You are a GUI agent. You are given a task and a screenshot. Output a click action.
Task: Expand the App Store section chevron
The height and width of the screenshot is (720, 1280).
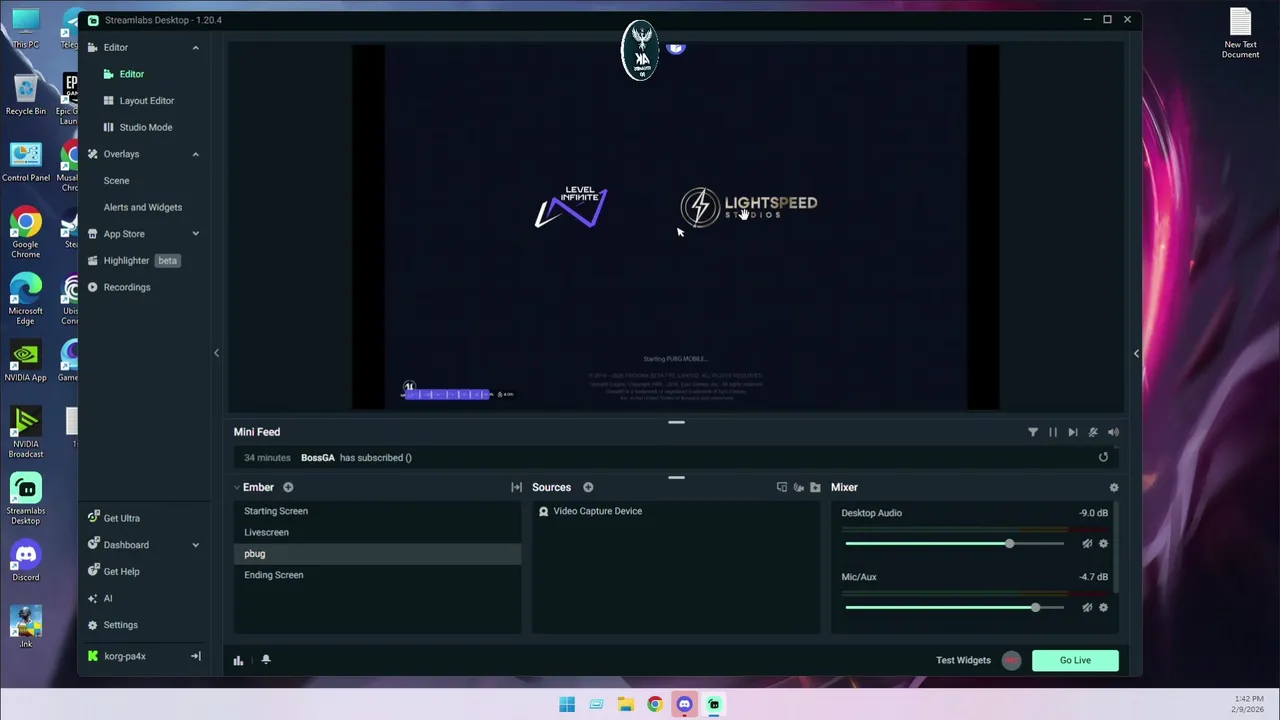click(x=196, y=234)
